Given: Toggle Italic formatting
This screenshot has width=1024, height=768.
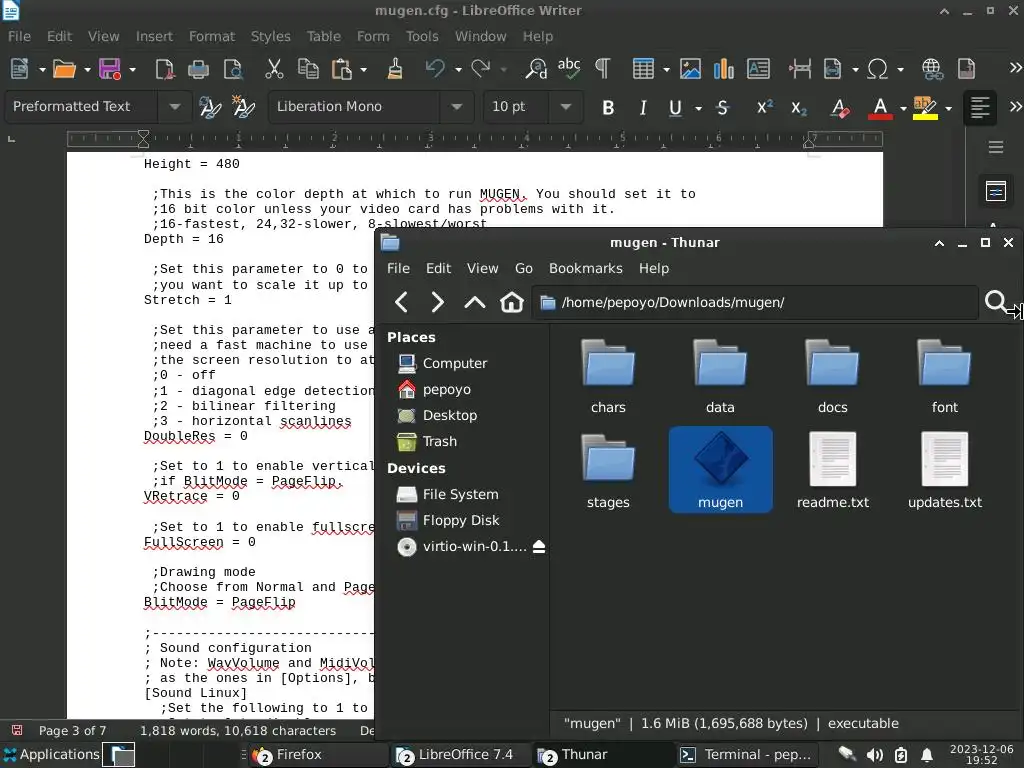Looking at the screenshot, I should 643,108.
